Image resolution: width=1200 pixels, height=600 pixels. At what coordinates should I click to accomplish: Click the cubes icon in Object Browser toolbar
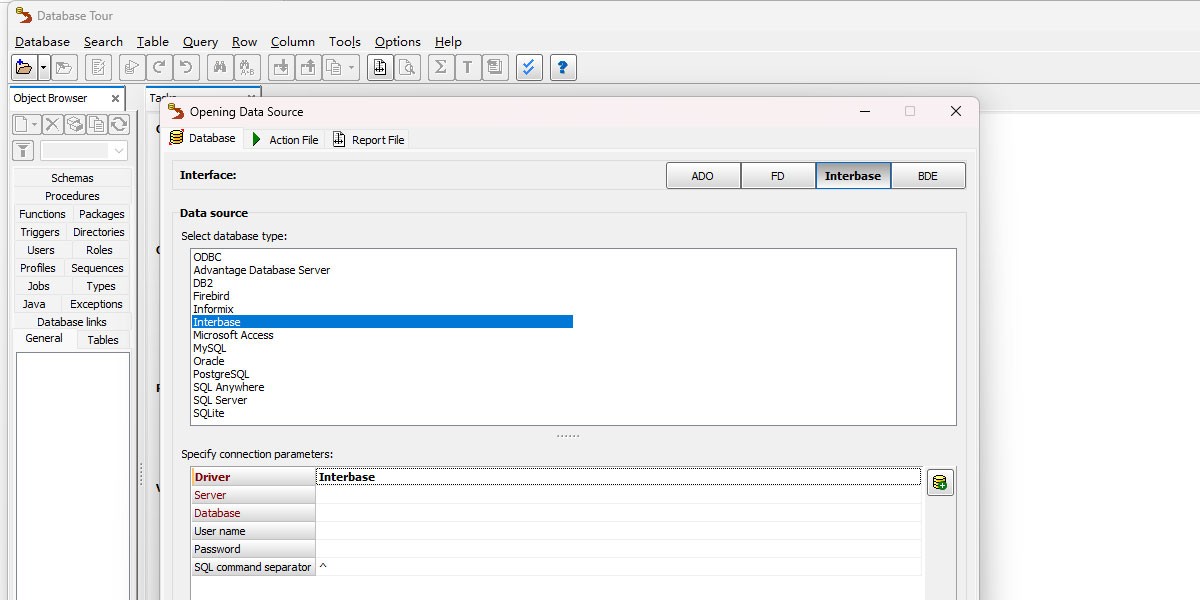pyautogui.click(x=74, y=124)
